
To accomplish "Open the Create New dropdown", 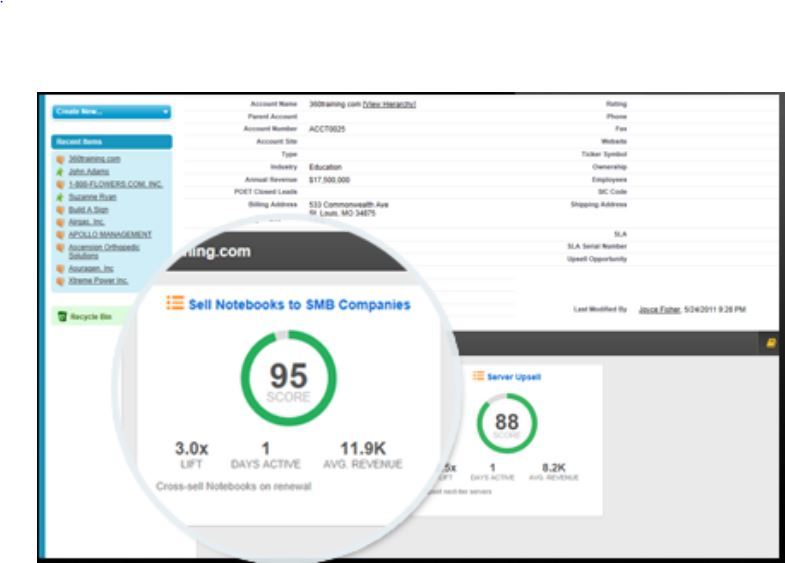I will click(x=111, y=112).
